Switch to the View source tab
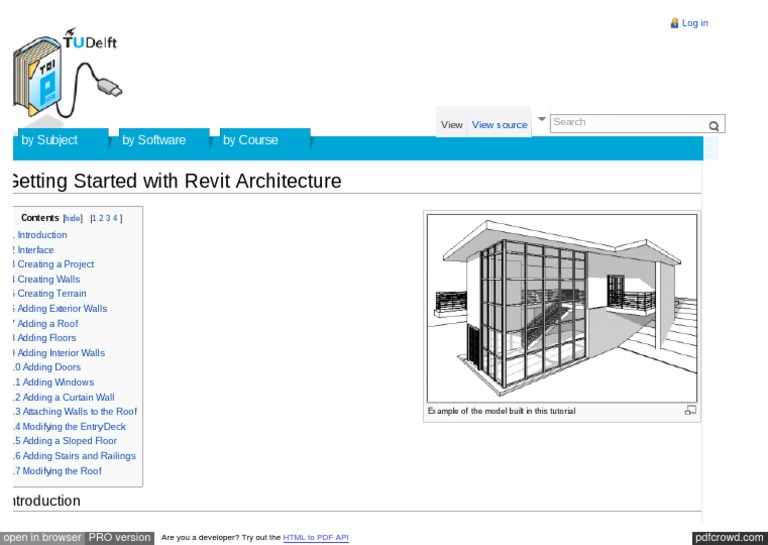The width and height of the screenshot is (768, 545). click(x=500, y=125)
